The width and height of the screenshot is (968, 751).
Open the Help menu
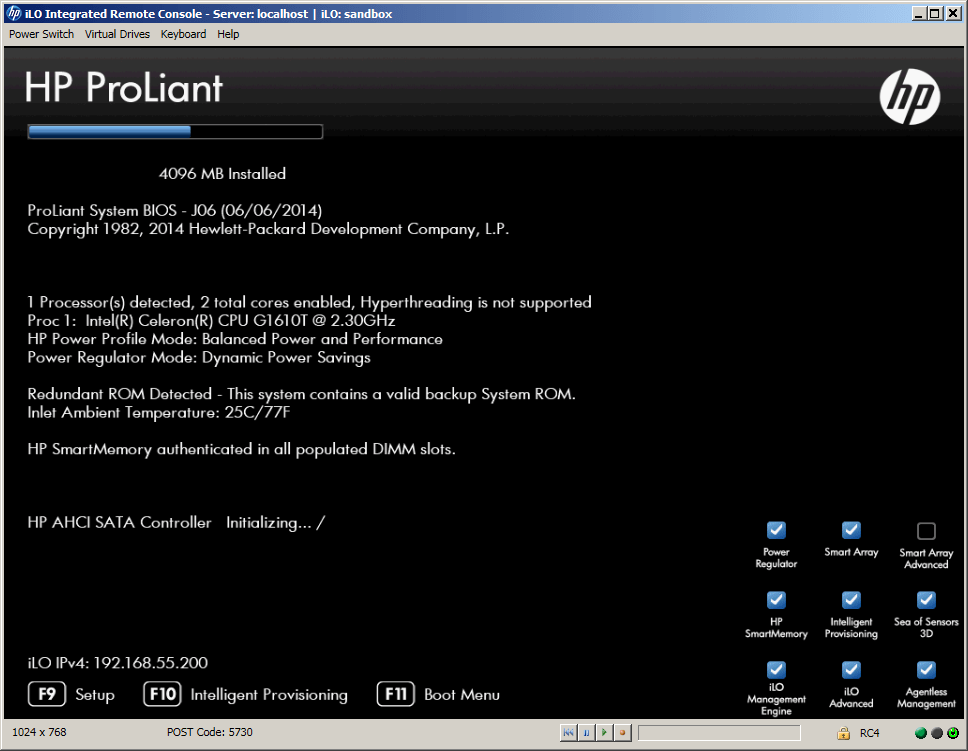coord(228,34)
